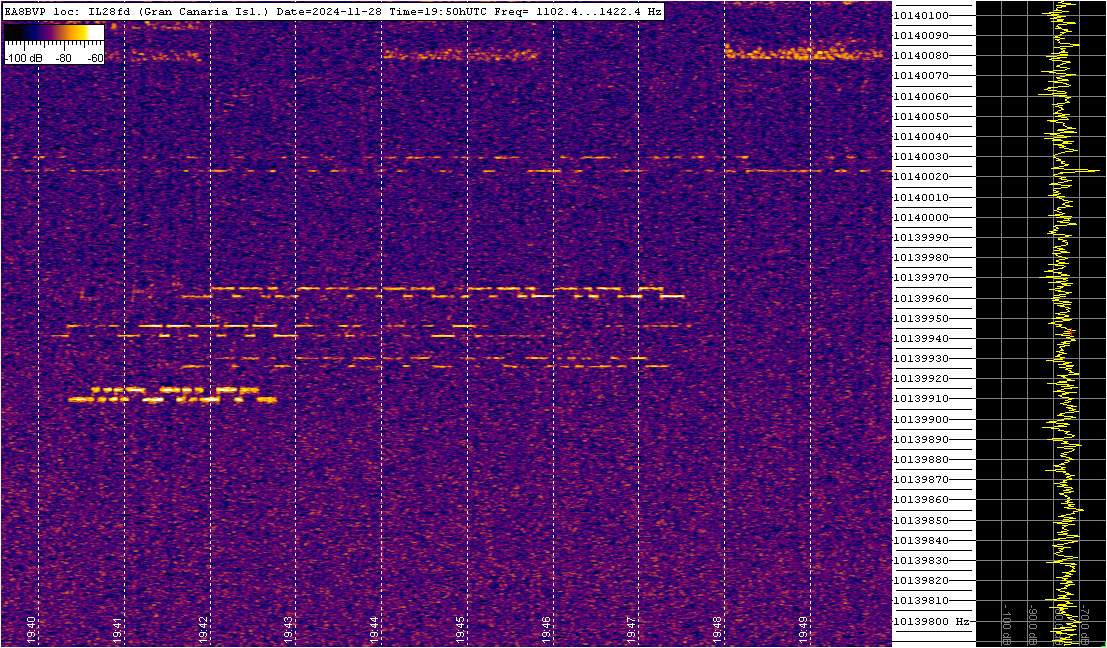Click the -80 legend label
The width and height of the screenshot is (1107, 648).
coord(62,58)
